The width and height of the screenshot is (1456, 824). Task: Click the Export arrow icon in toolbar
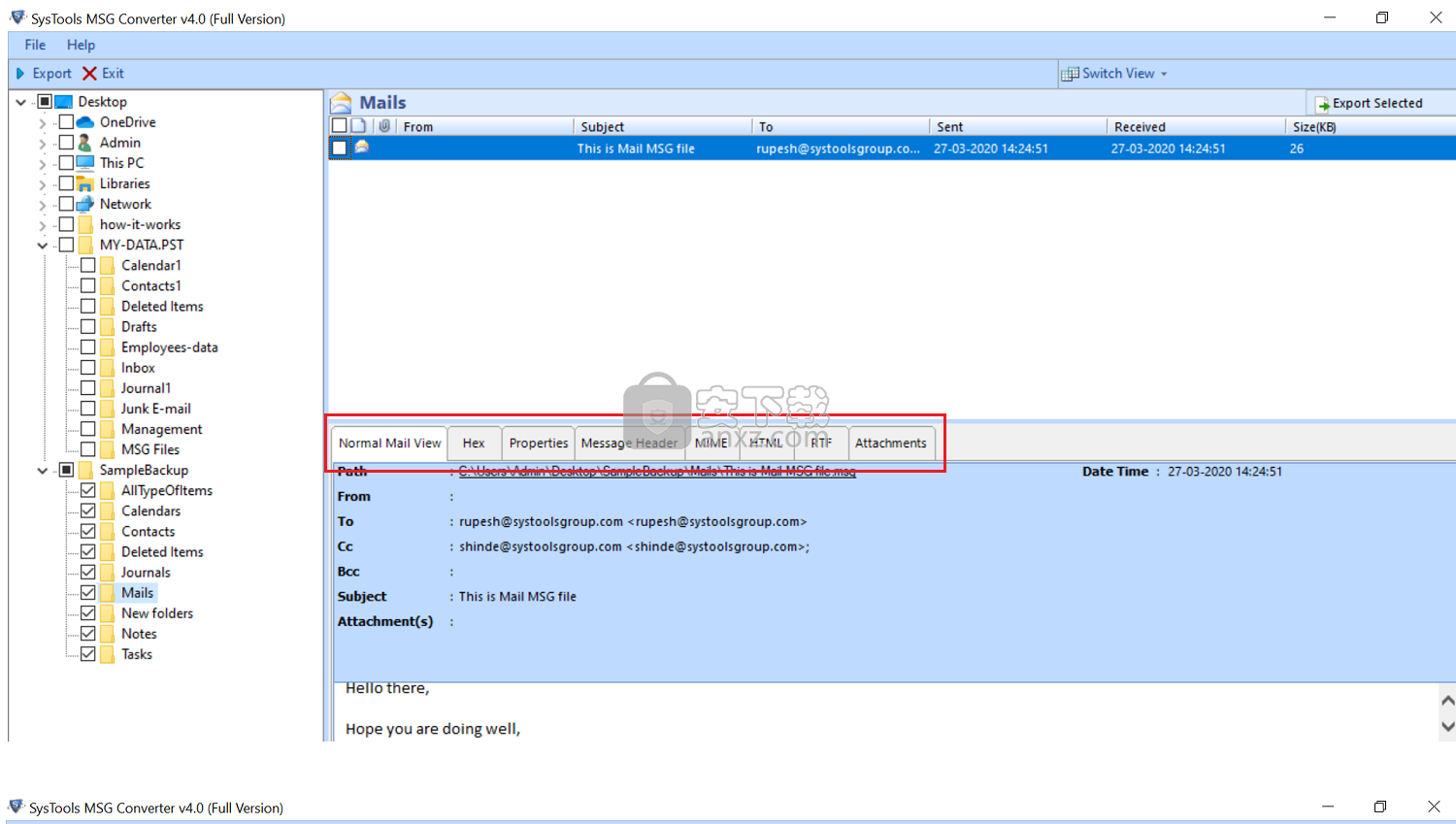point(20,74)
